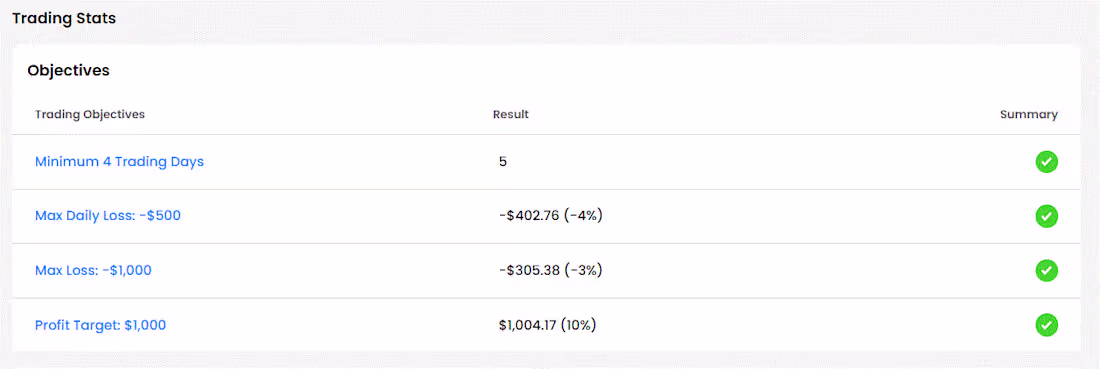This screenshot has width=1100, height=369.
Task: Click the green checkmark for Minimum Trading Days
Action: pyautogui.click(x=1046, y=162)
